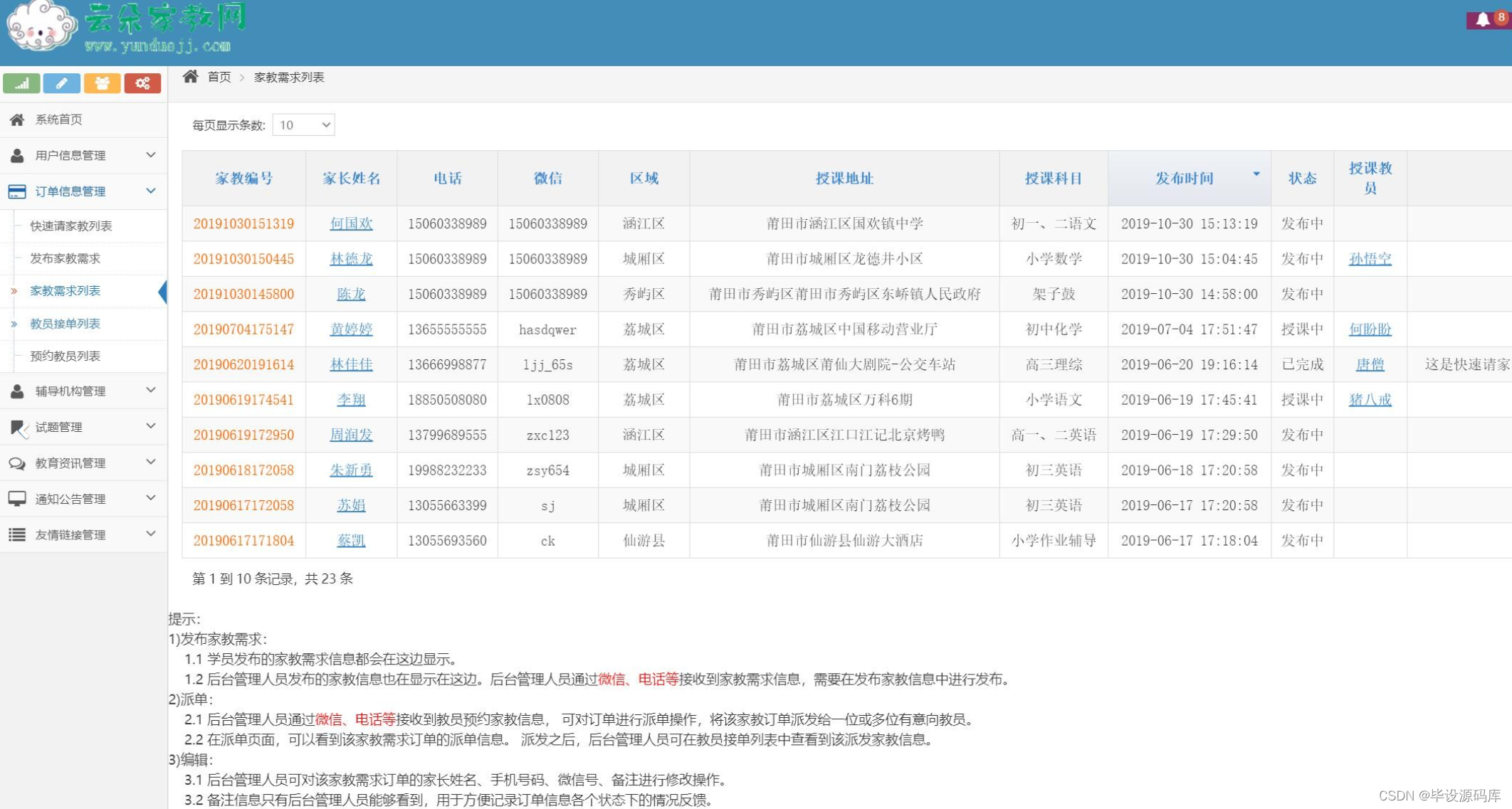The image size is (1512, 809).
Task: Click the 发布时间 sort arrow icon
Action: coord(1256,174)
